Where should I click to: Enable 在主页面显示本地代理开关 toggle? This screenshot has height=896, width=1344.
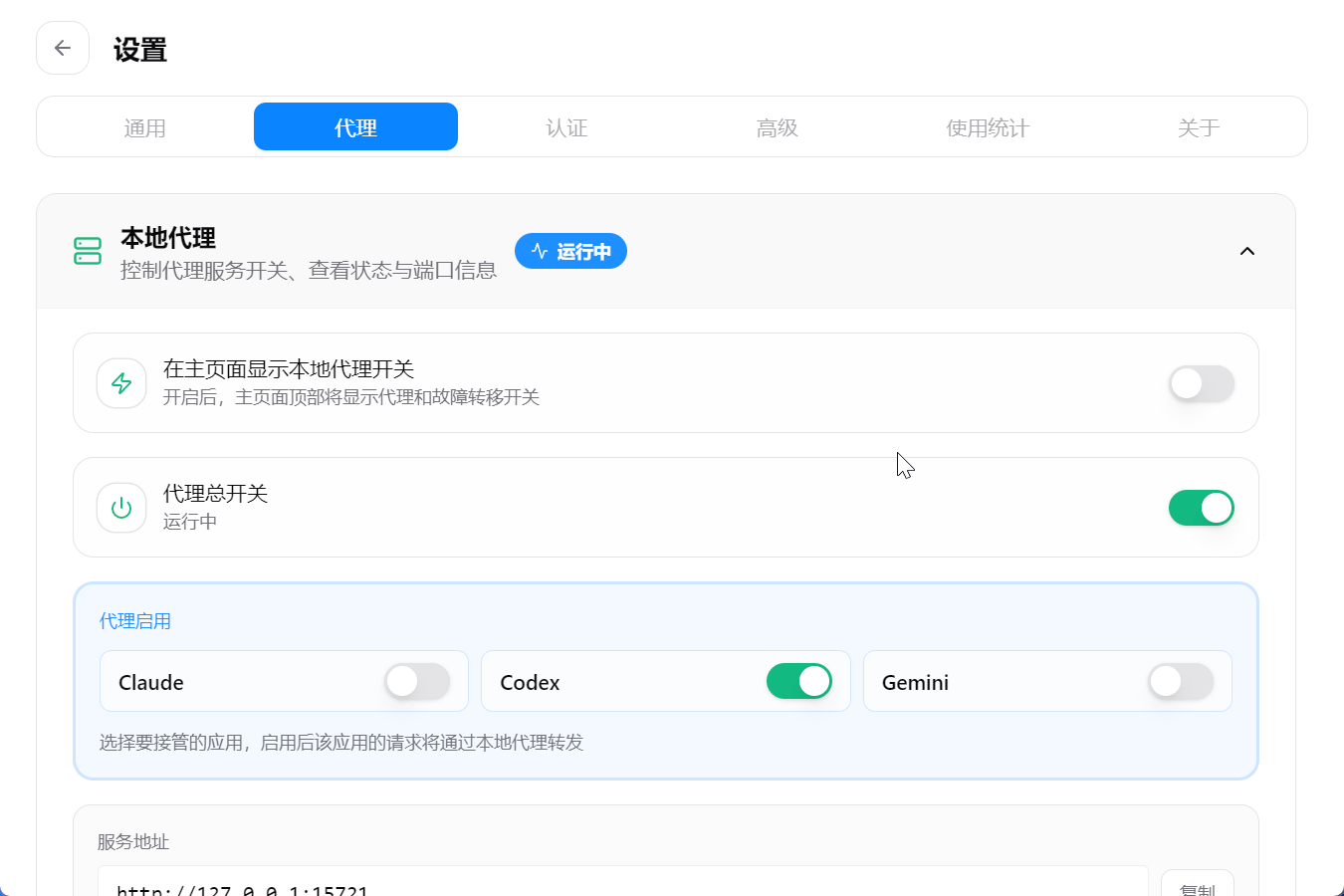1202,383
